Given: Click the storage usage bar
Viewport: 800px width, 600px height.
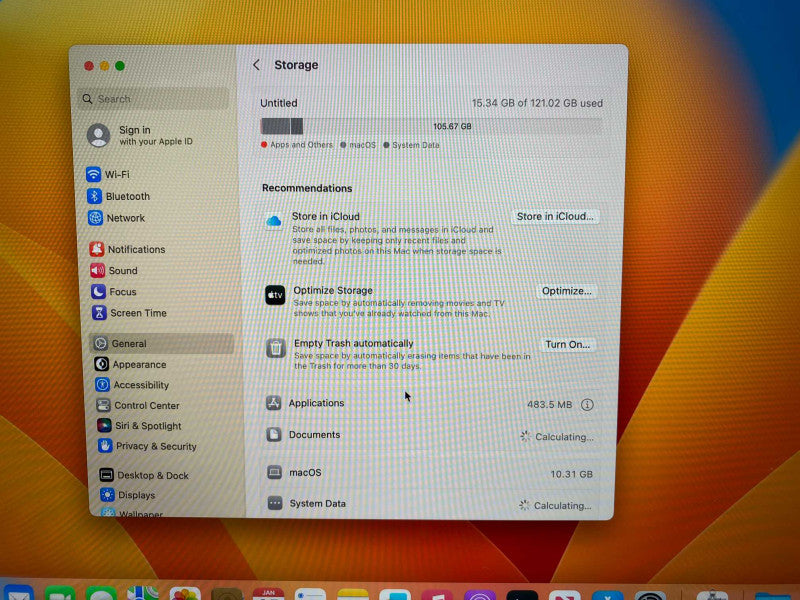Looking at the screenshot, I should [x=431, y=127].
